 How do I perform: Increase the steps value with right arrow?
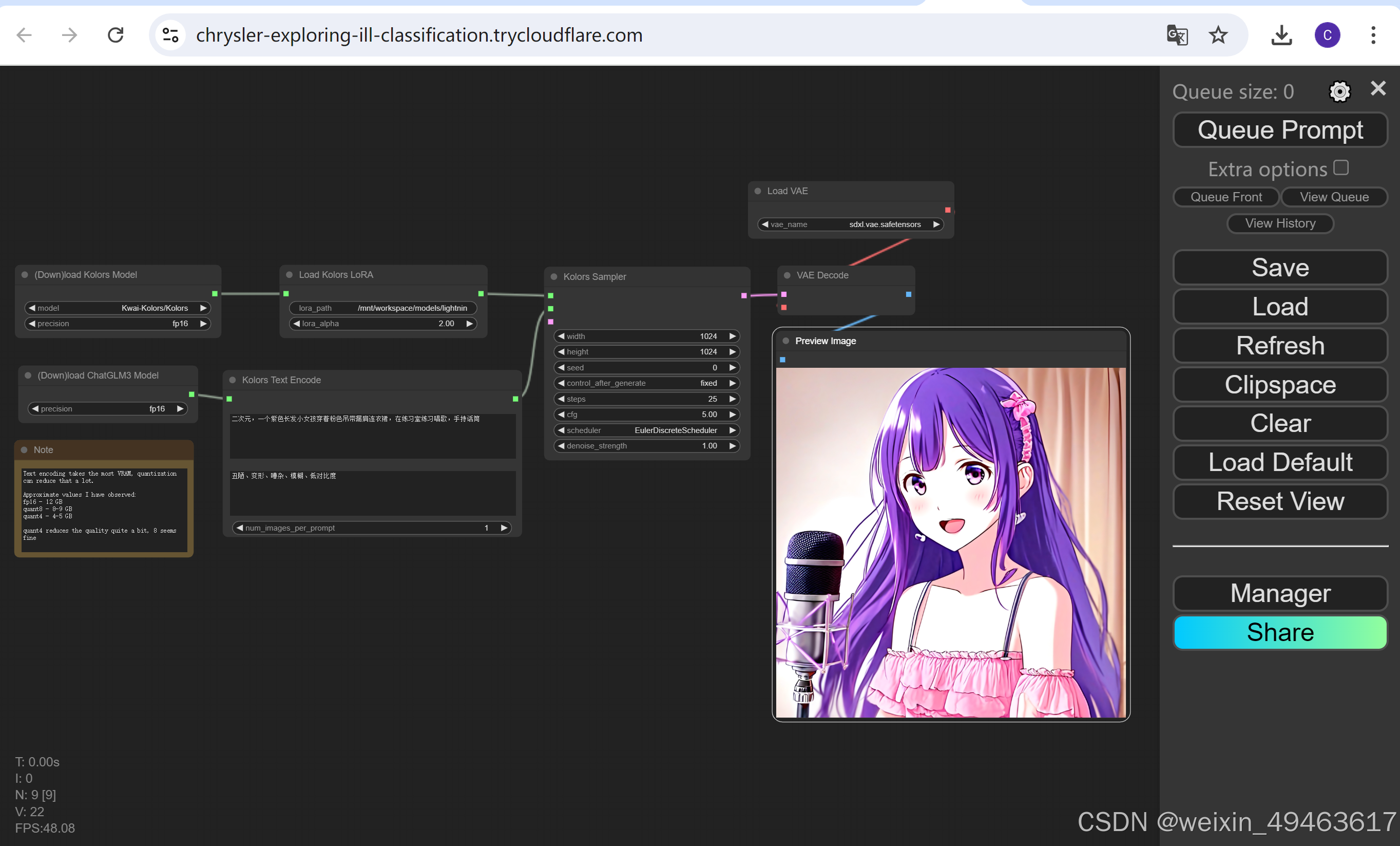(x=733, y=399)
